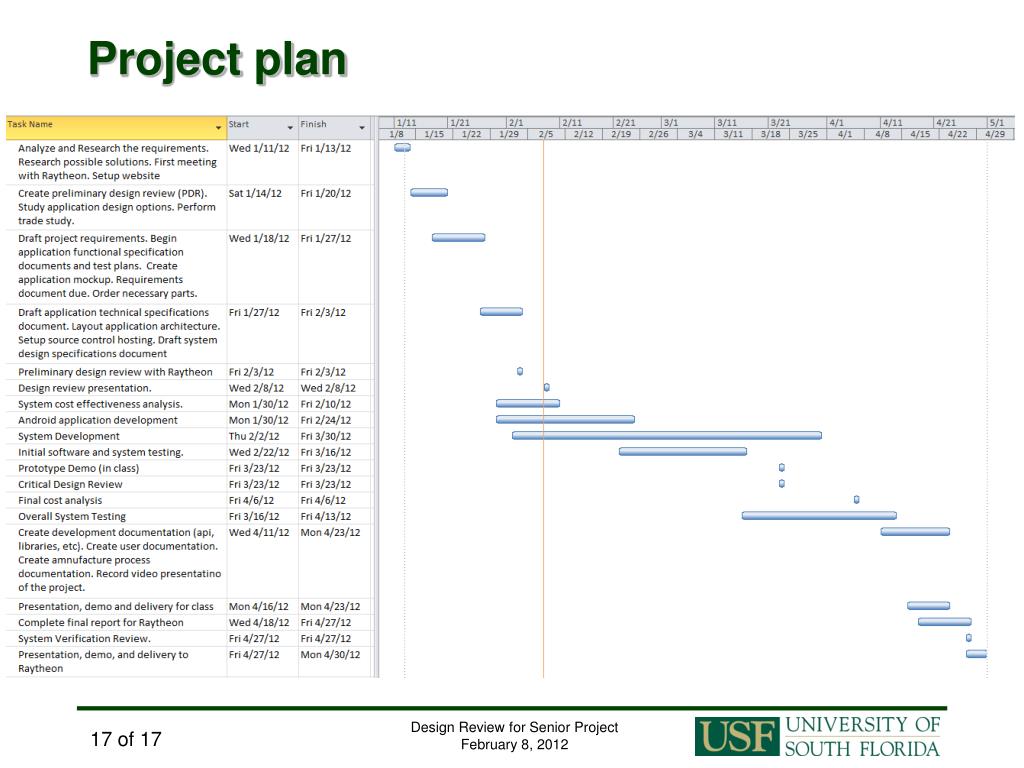This screenshot has height=768, width=1024.
Task: Select the System cost effectiveness analysis bar
Action: 528,404
